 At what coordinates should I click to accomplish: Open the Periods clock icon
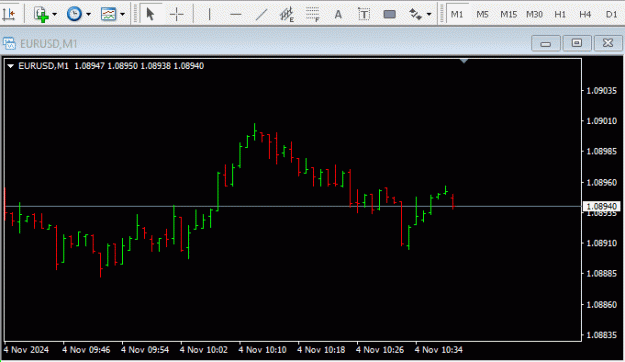point(74,14)
